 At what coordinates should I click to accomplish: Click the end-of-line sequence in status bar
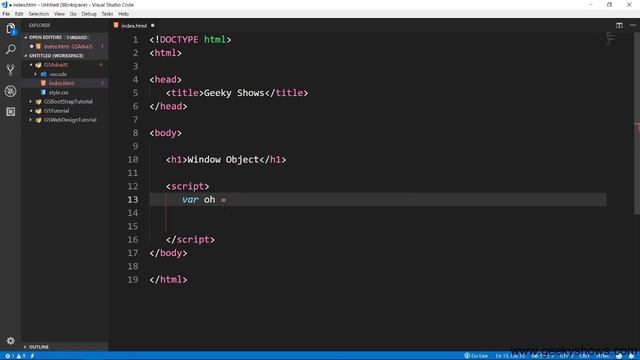click(x=584, y=356)
